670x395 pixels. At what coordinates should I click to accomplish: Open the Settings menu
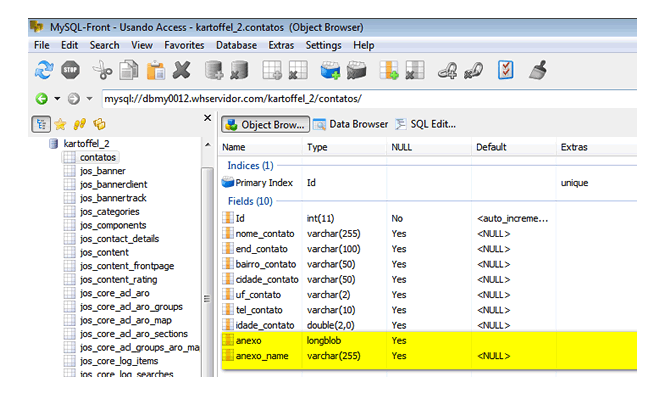pyautogui.click(x=323, y=45)
